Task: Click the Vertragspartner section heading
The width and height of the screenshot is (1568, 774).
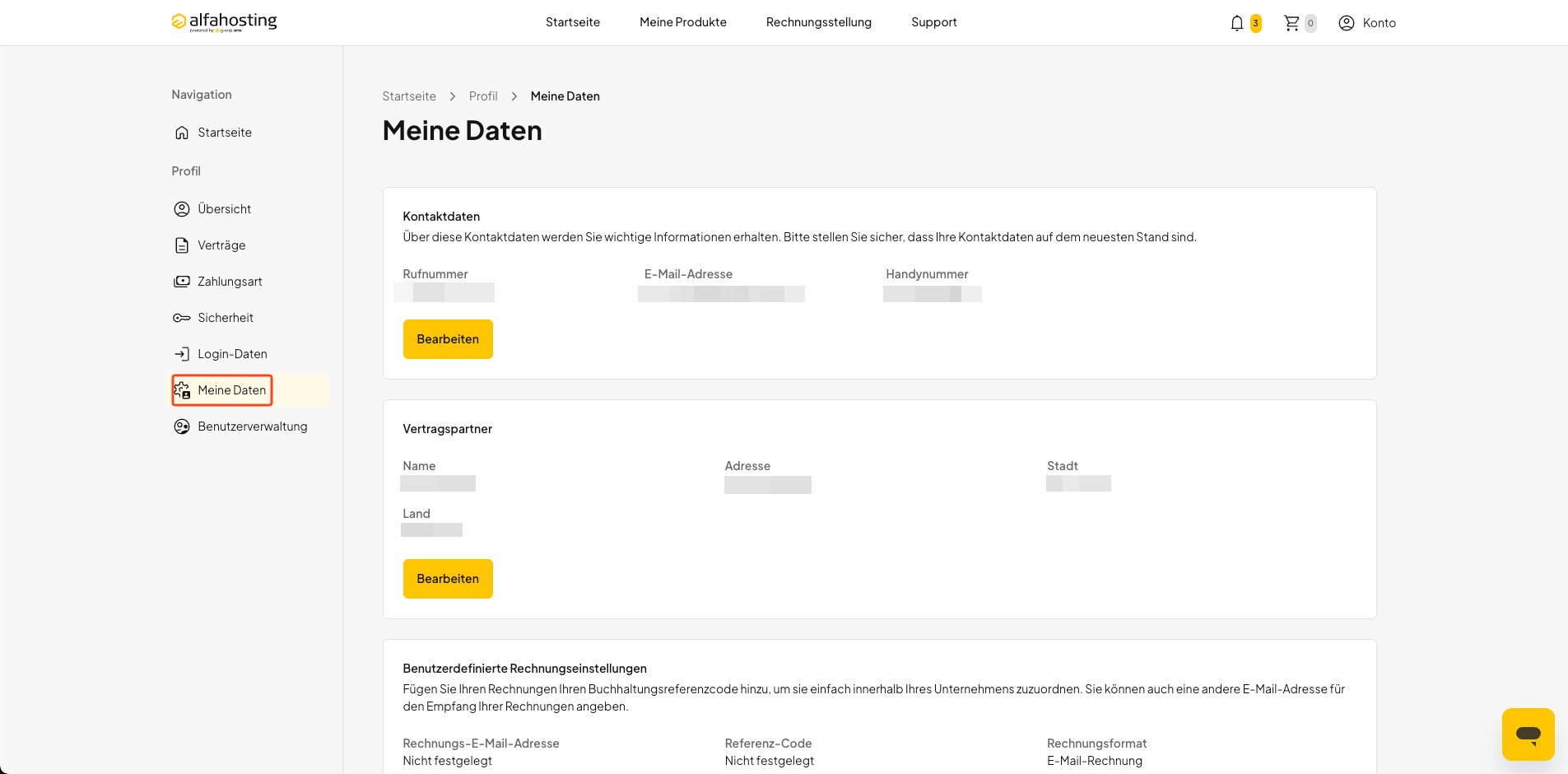Action: pos(448,429)
